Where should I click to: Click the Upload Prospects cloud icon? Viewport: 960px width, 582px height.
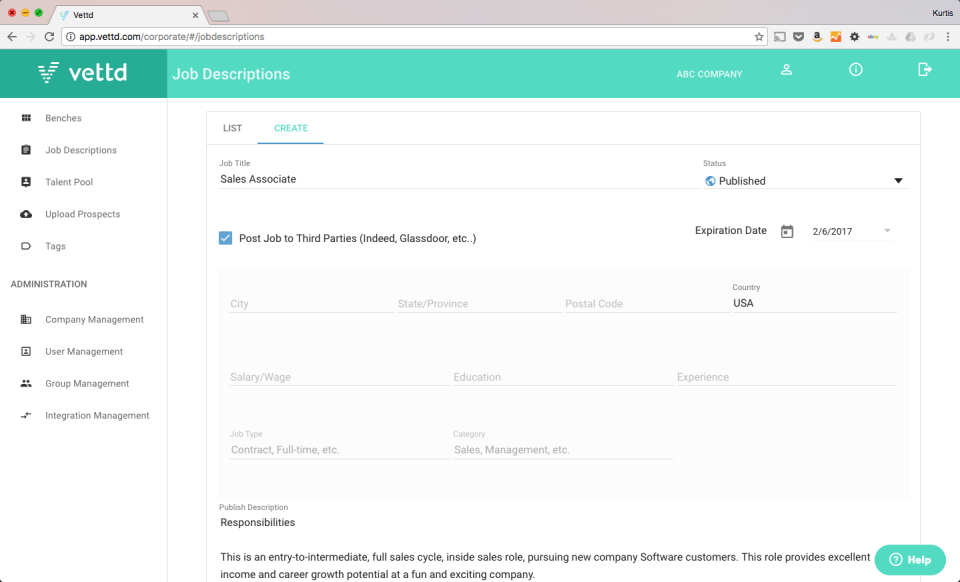point(26,214)
